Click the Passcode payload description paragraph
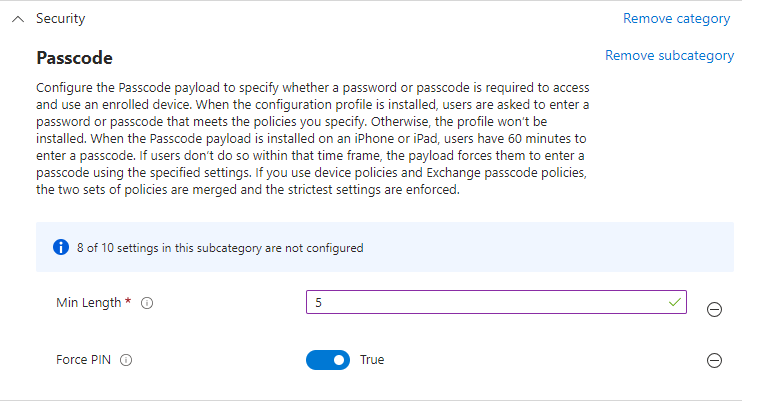Screen dimensions: 764x402 coord(313,138)
